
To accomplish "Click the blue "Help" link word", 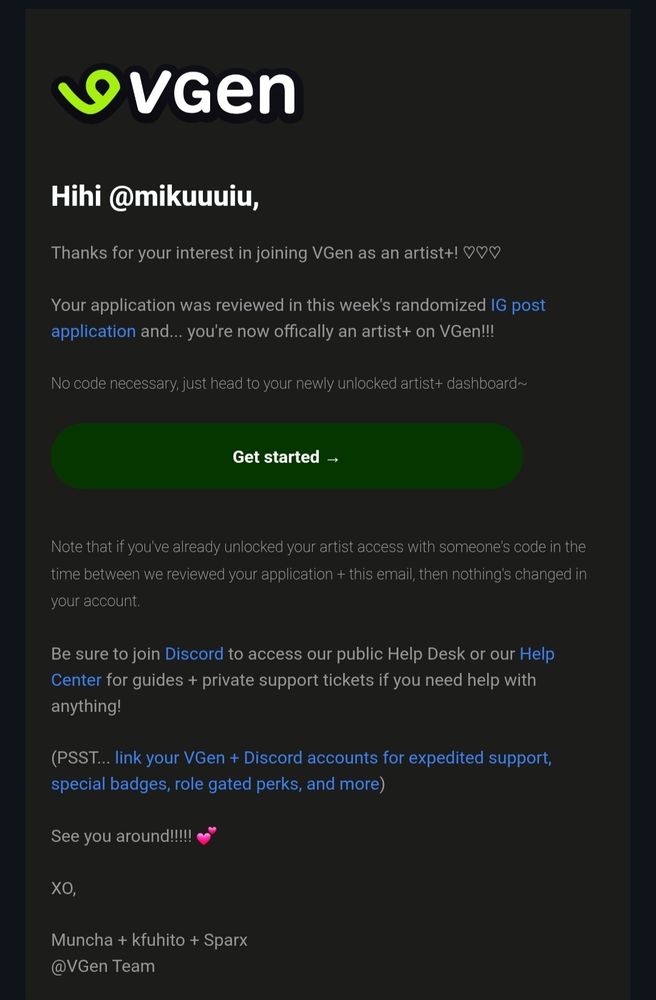I will point(537,654).
